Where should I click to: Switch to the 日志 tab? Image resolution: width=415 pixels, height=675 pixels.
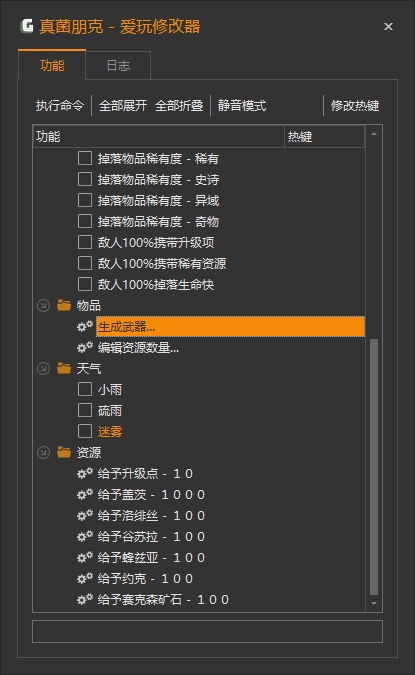pyautogui.click(x=118, y=65)
